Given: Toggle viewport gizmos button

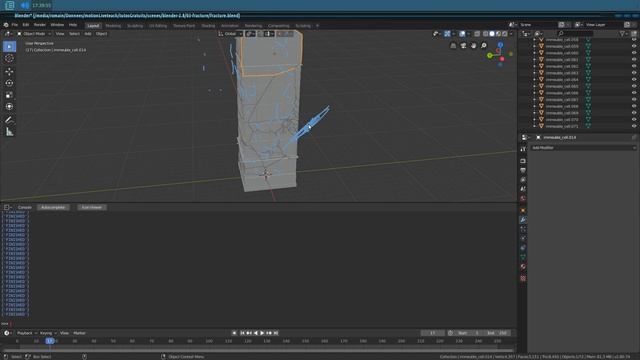Looking at the screenshot, I should click(x=447, y=34).
